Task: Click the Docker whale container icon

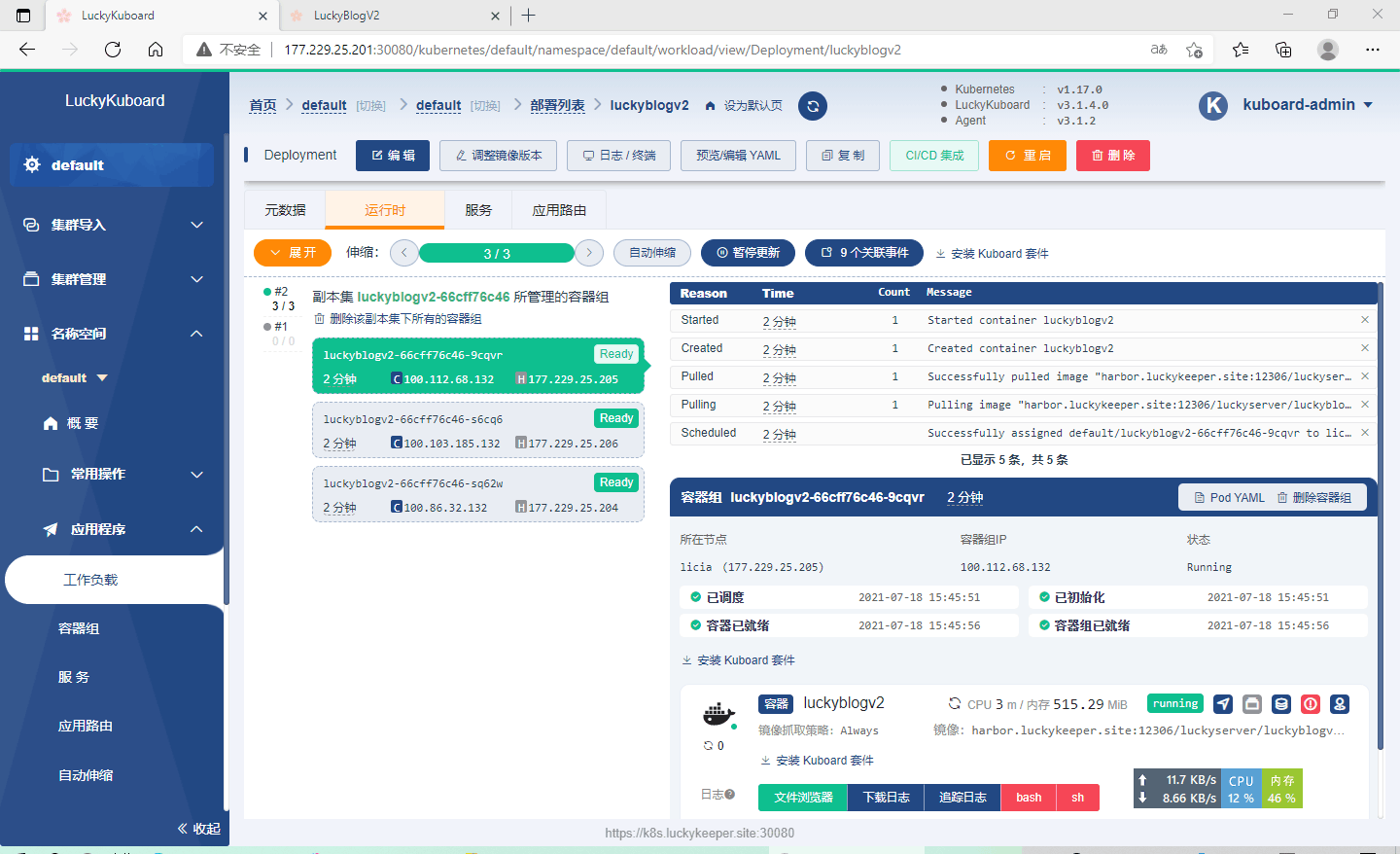Action: tap(718, 715)
